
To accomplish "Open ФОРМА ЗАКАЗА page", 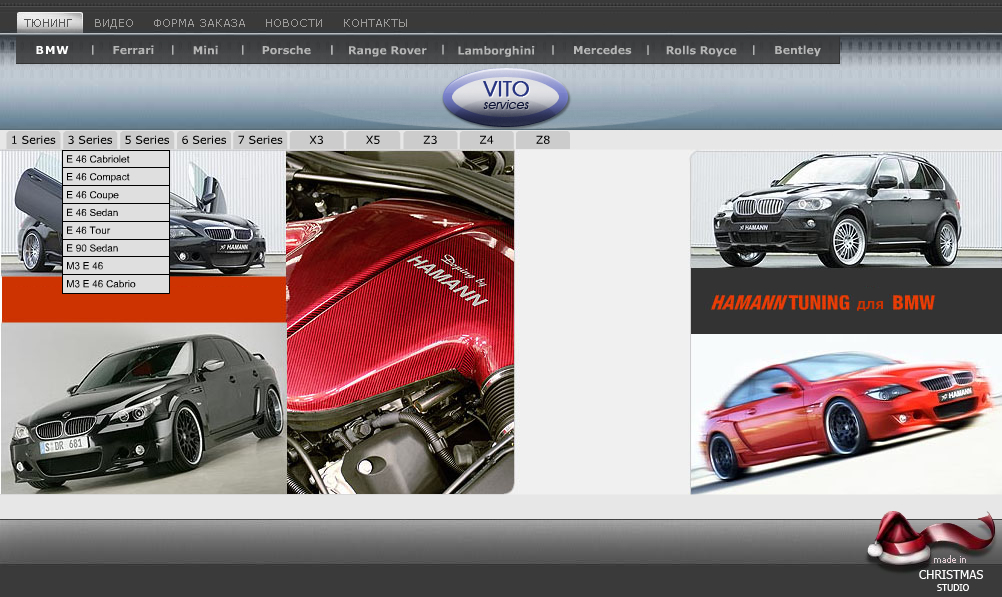I will 199,23.
